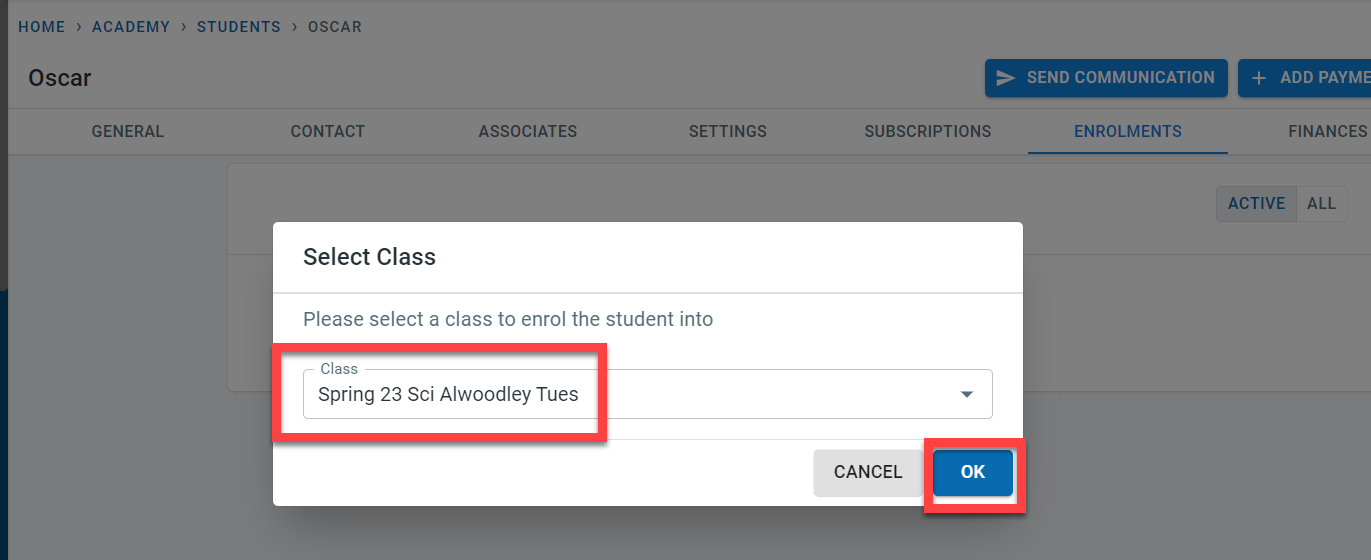The width and height of the screenshot is (1371, 560).
Task: Open the Students breadcrumb link
Action: 239,27
